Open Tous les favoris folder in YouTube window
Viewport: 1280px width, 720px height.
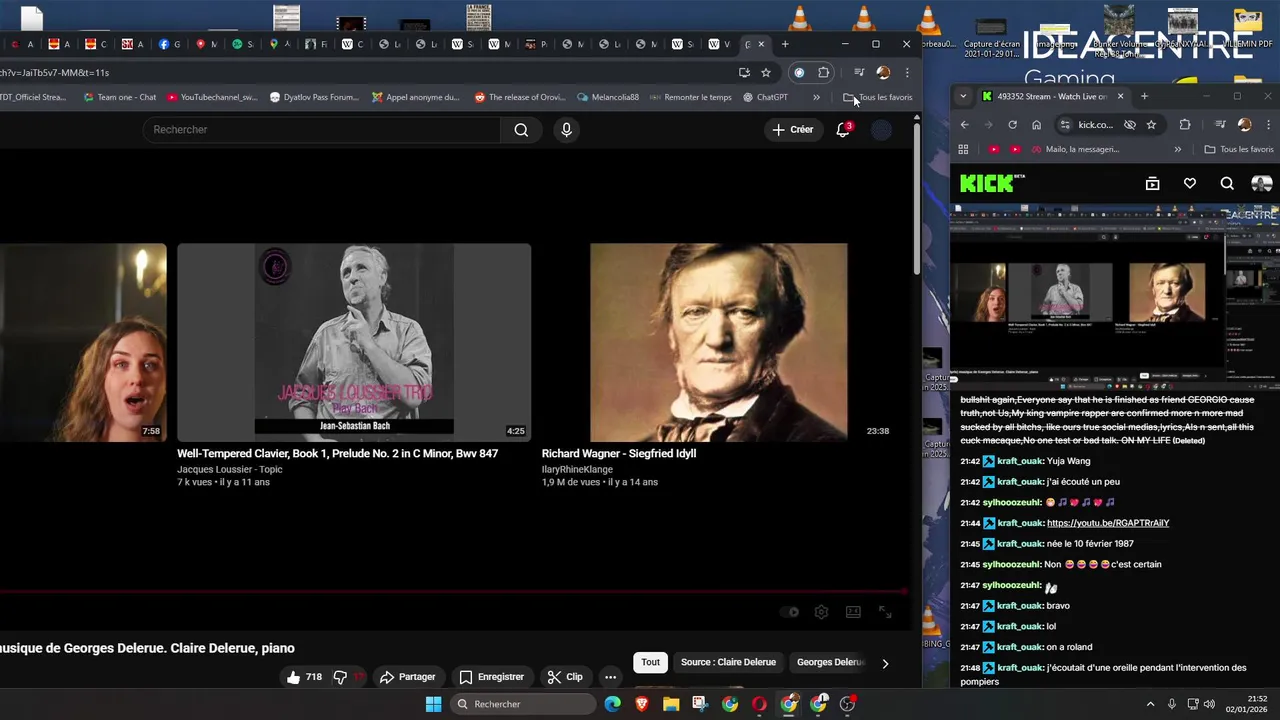coord(878,97)
